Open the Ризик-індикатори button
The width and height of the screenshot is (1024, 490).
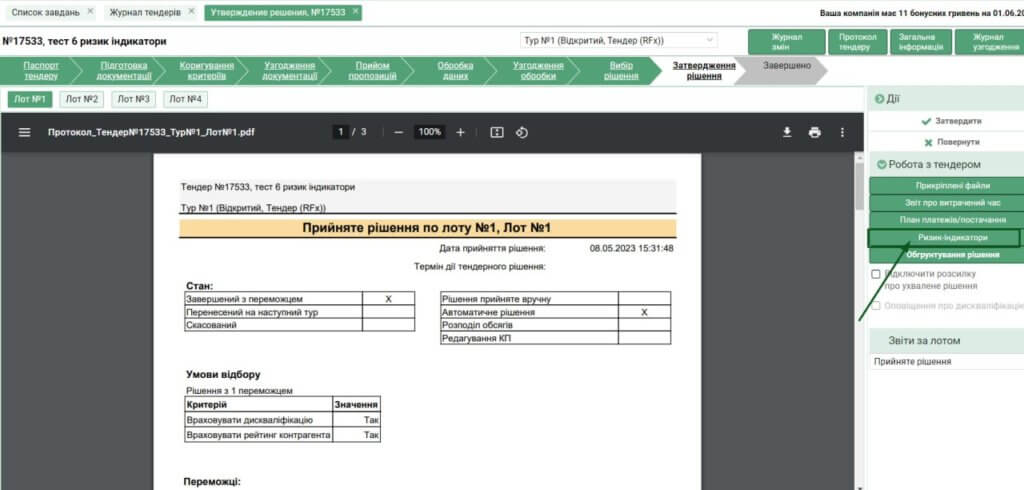click(x=943, y=238)
